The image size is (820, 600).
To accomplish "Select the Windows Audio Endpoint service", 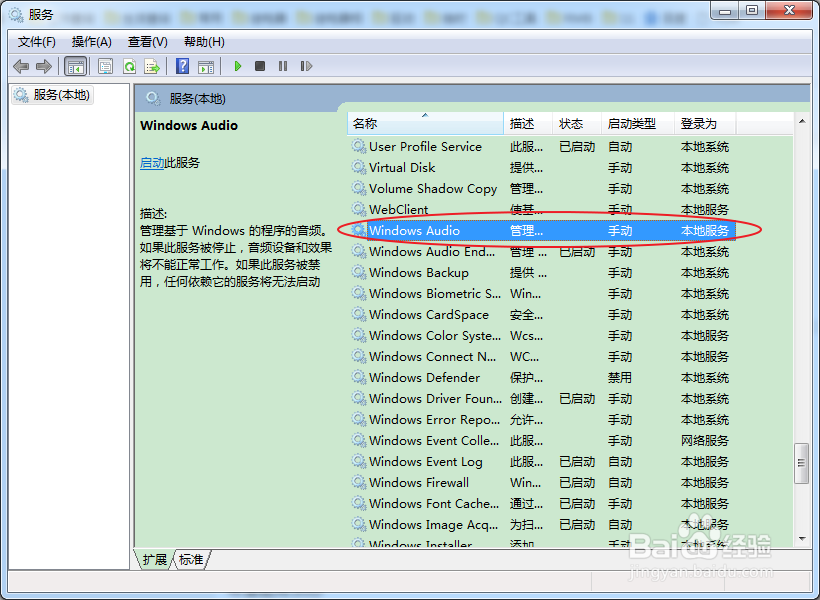I will click(541, 252).
